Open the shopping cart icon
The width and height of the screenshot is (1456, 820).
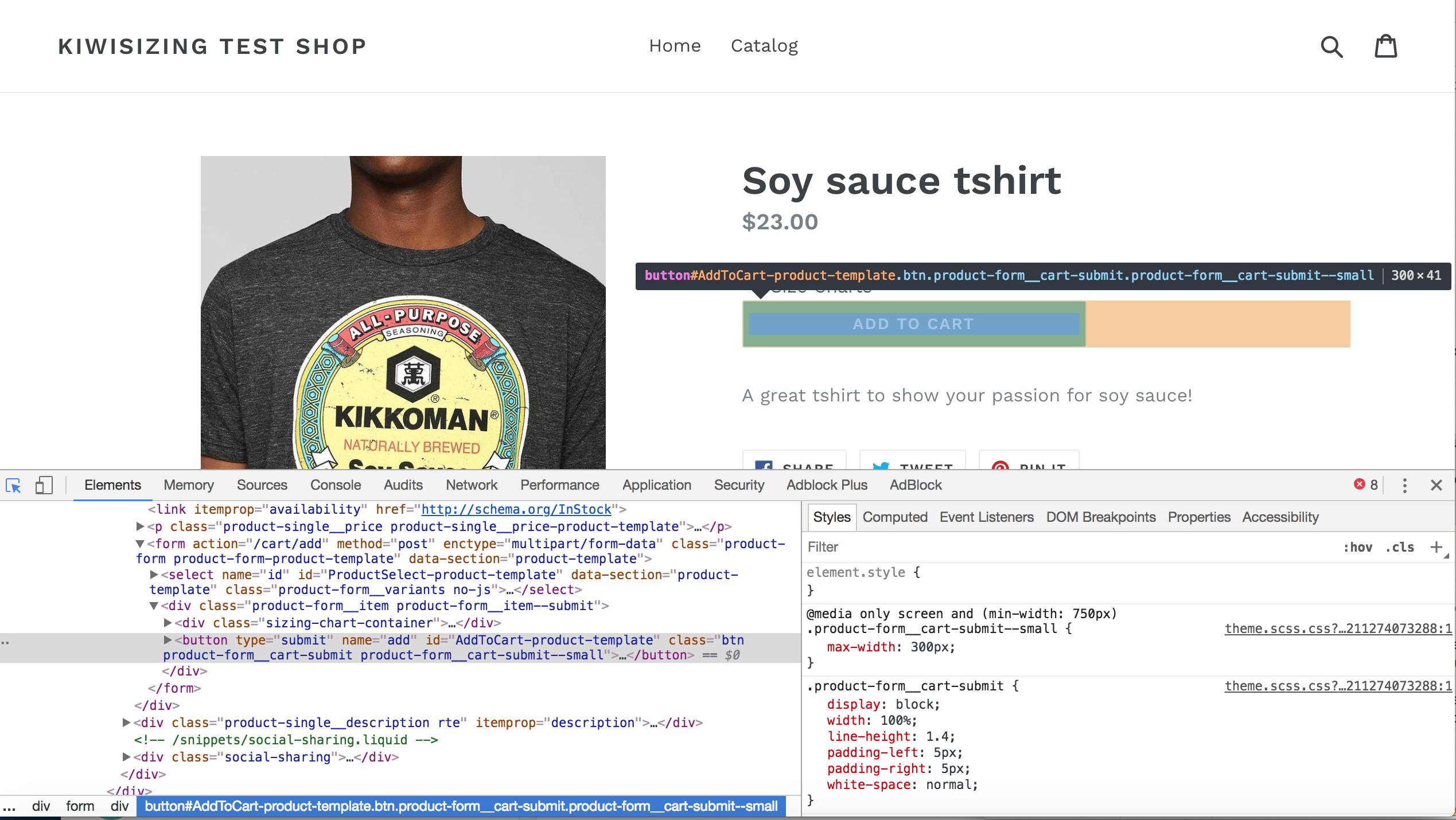(1385, 46)
